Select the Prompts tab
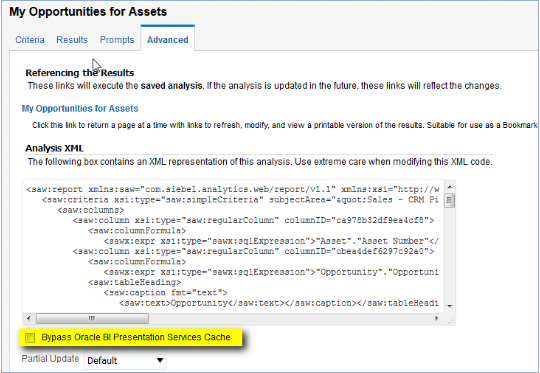 point(117,40)
